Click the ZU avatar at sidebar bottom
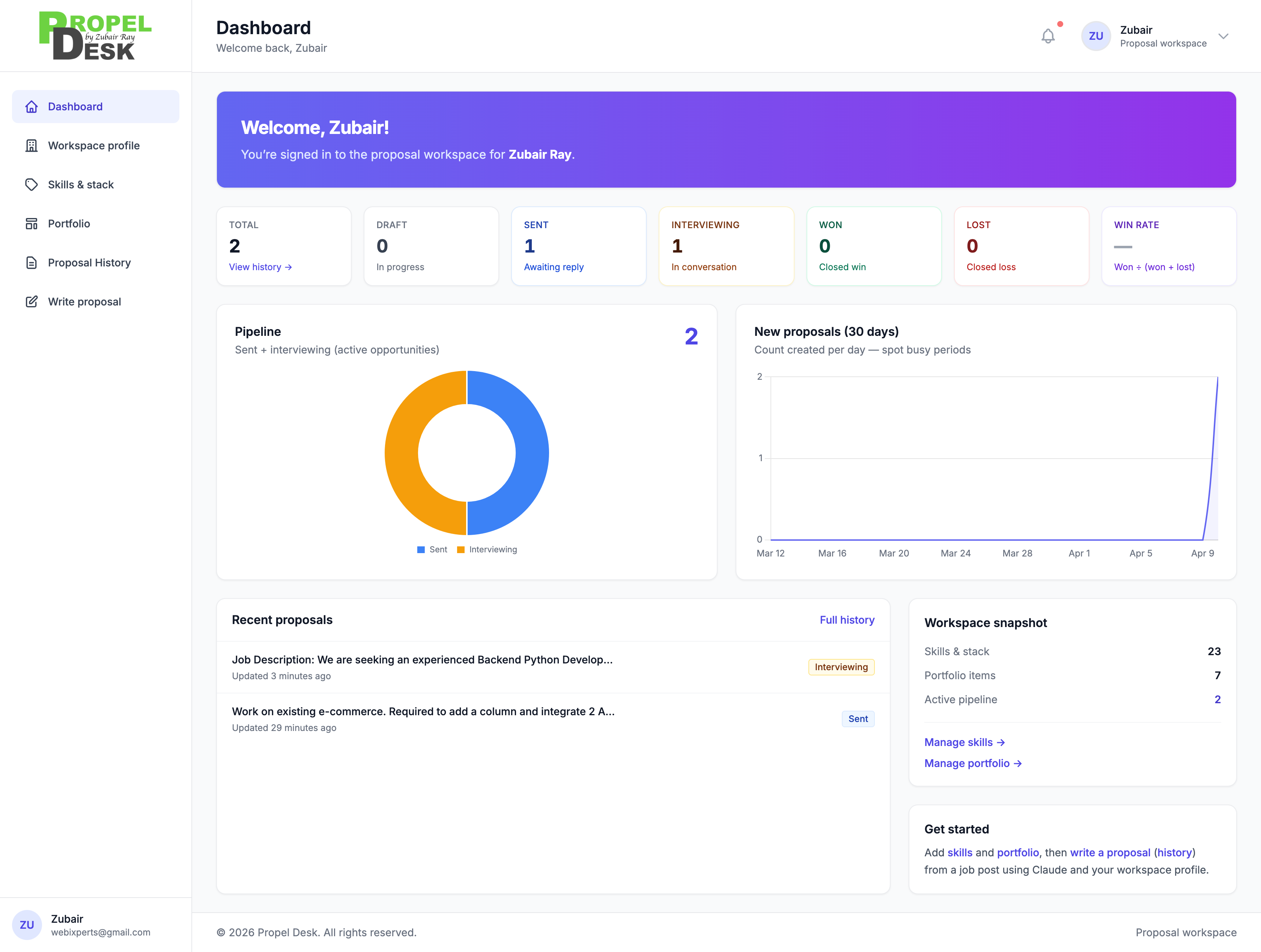This screenshot has width=1261, height=952. 27,925
